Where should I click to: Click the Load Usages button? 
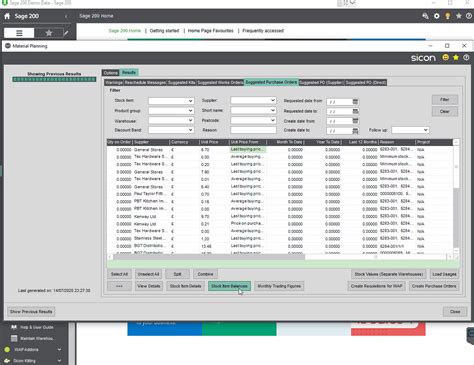(444, 274)
